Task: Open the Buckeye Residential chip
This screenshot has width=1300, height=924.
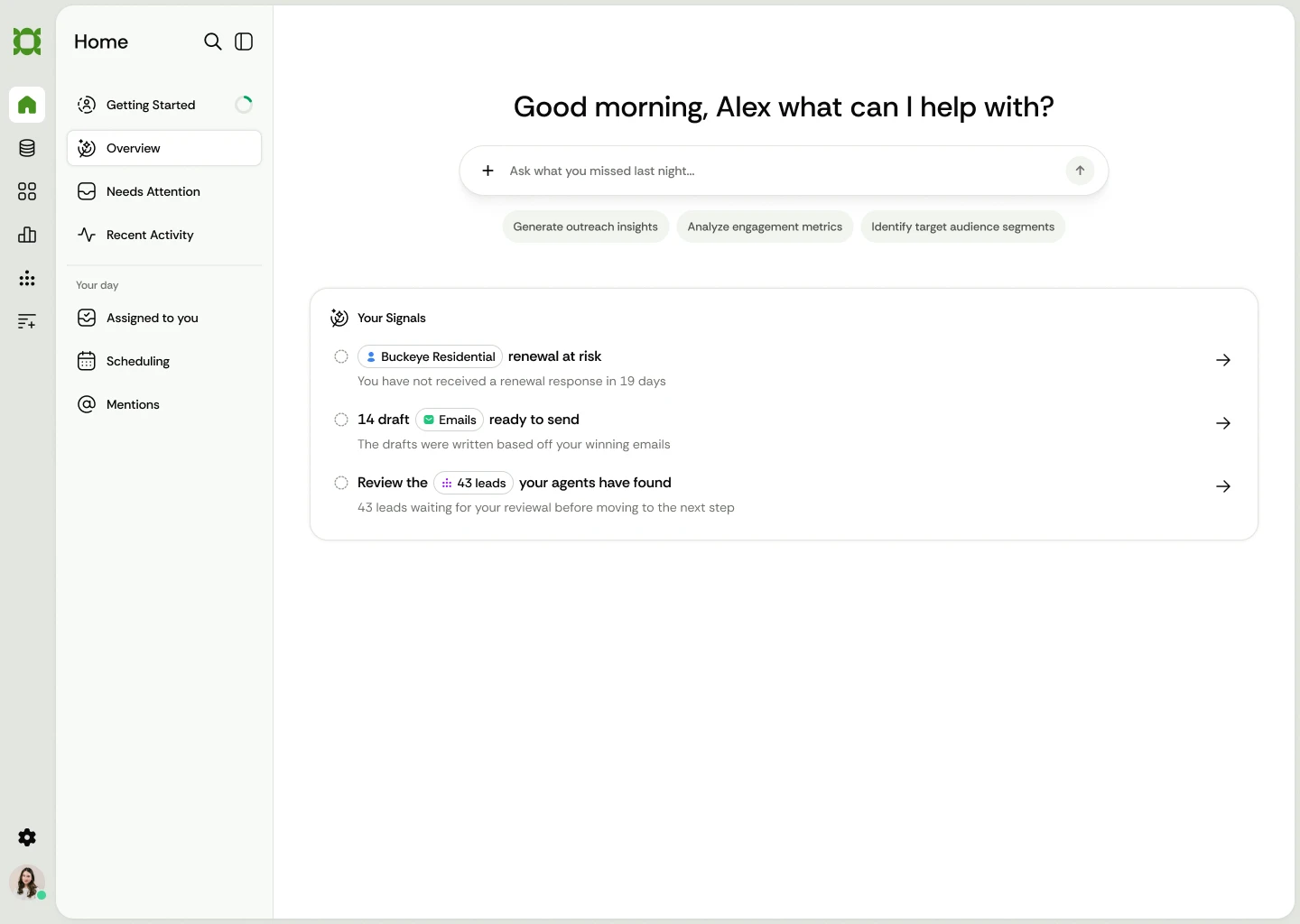Action: tap(430, 356)
